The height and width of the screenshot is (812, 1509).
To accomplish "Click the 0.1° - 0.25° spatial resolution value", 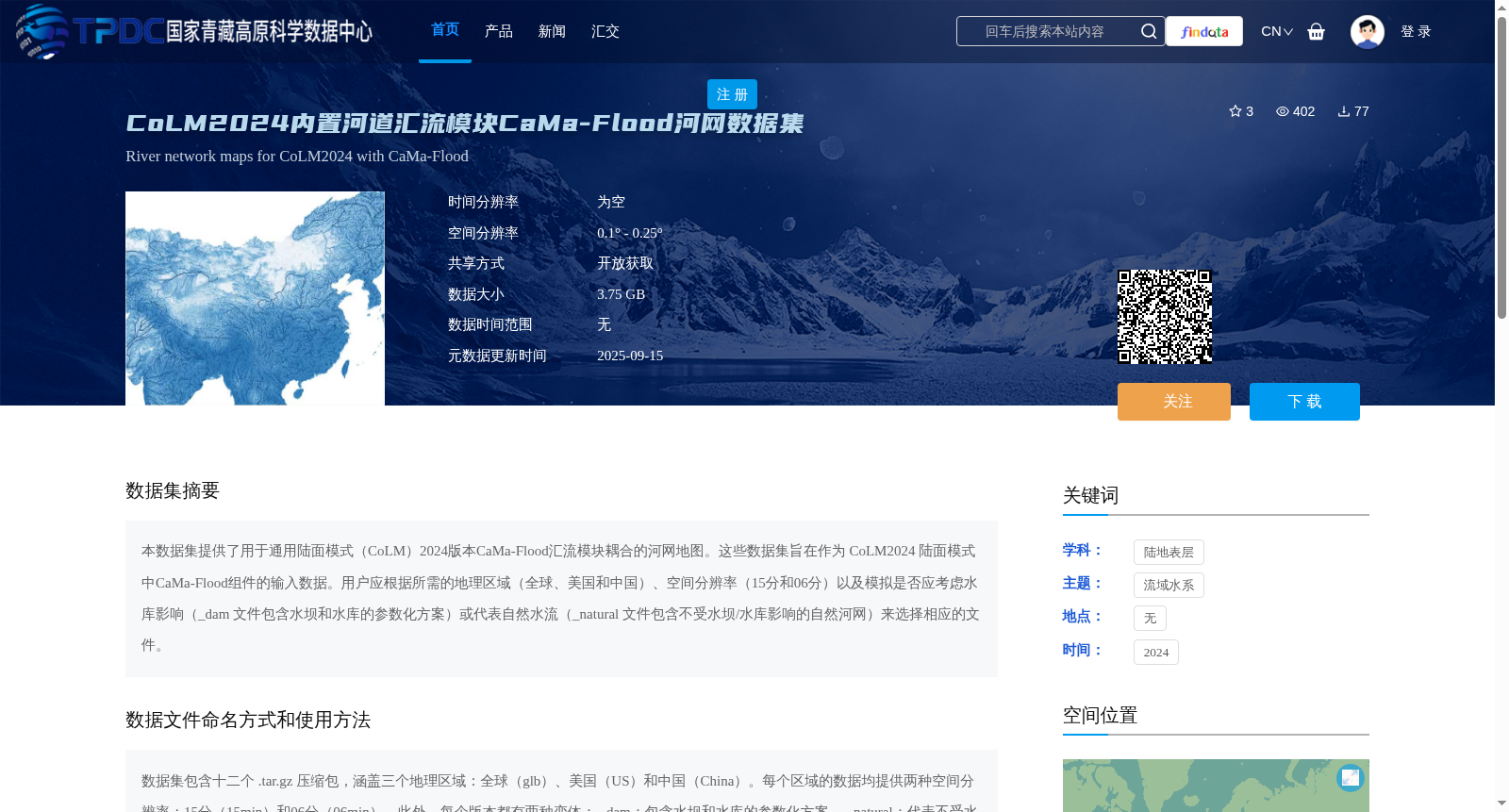I will pos(630,233).
